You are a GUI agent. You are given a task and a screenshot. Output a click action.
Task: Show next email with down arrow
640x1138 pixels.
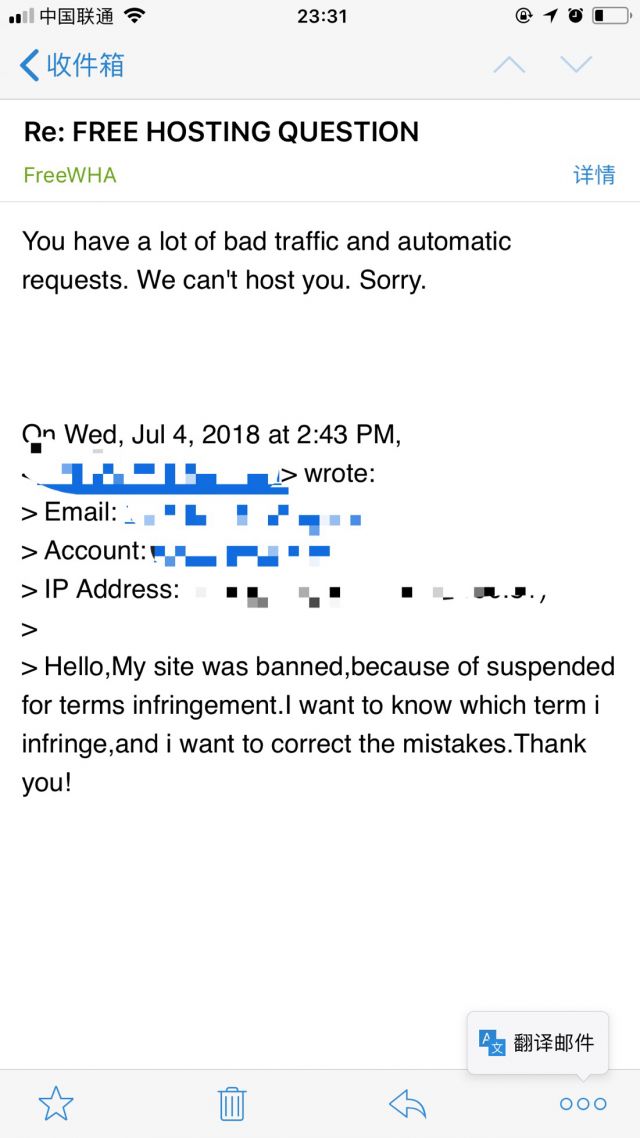point(576,65)
